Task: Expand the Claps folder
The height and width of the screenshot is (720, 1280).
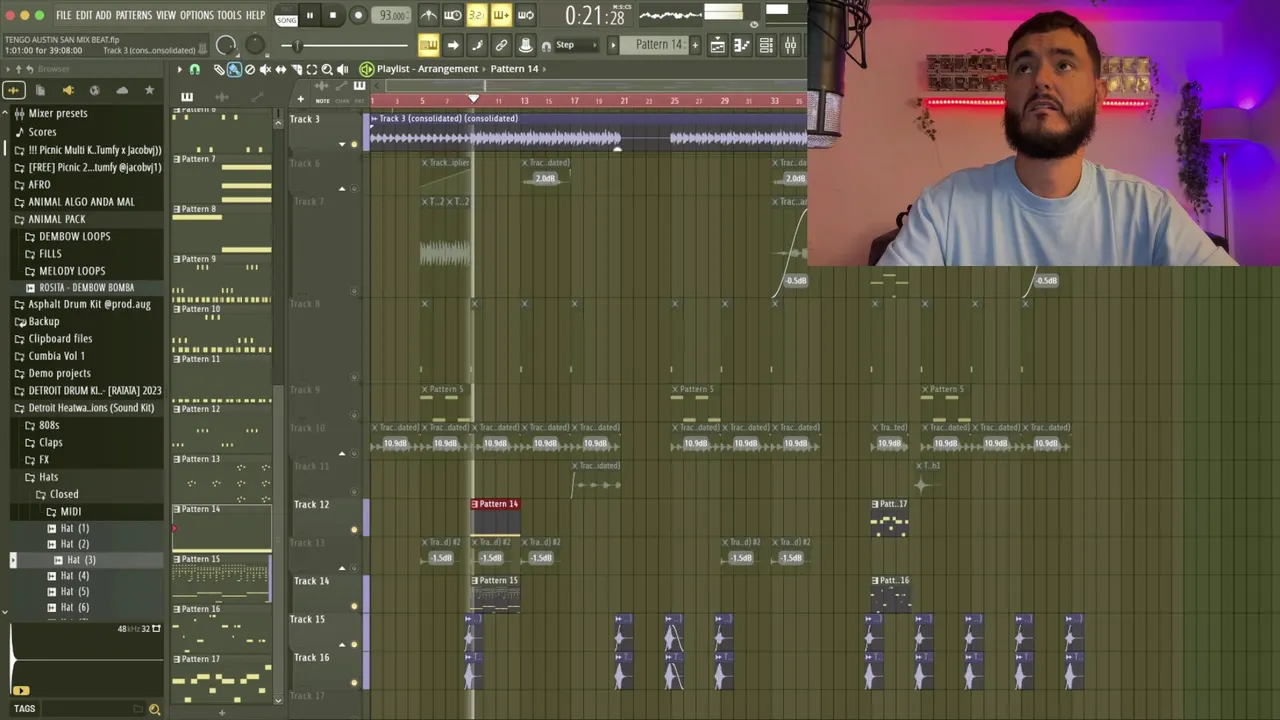Action: (50, 442)
